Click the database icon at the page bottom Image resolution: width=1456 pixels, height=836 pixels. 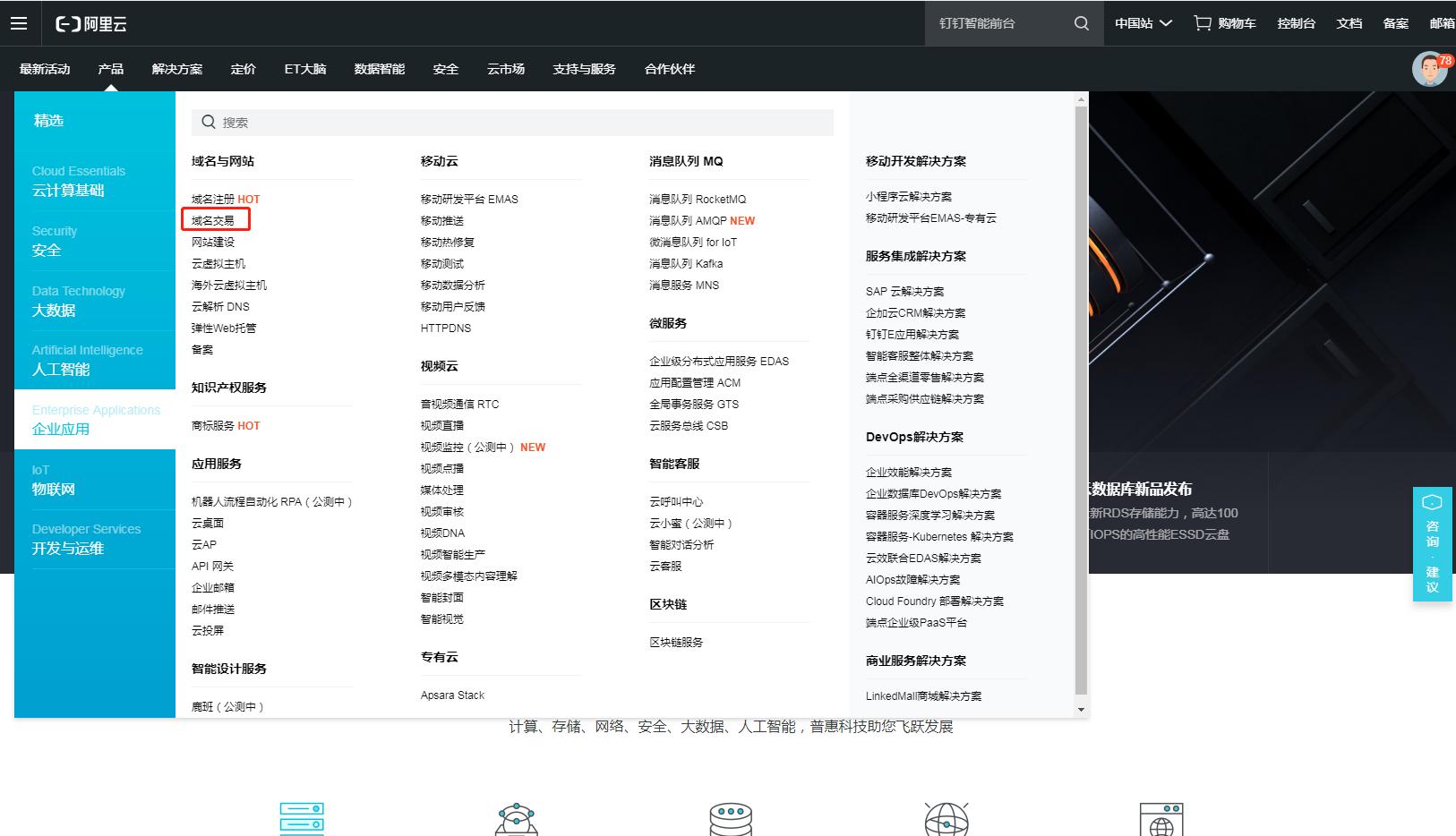(732, 816)
